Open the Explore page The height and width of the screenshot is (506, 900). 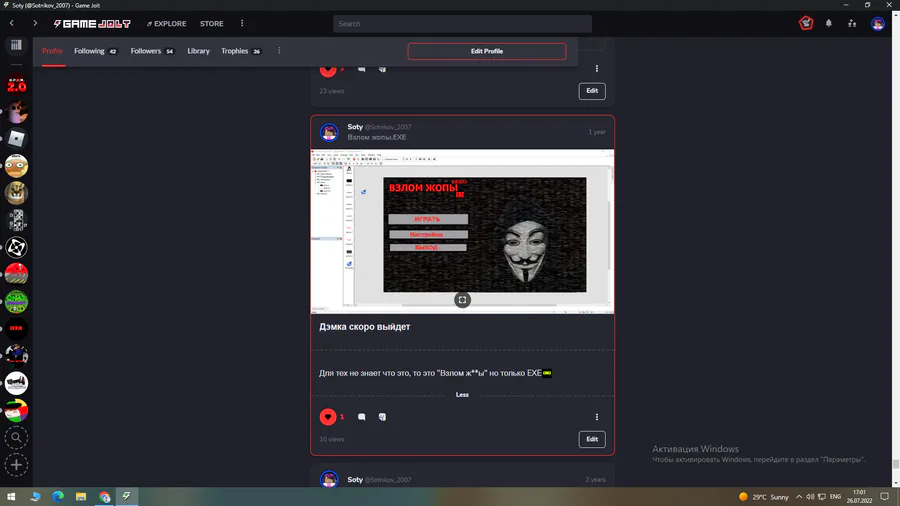point(166,24)
